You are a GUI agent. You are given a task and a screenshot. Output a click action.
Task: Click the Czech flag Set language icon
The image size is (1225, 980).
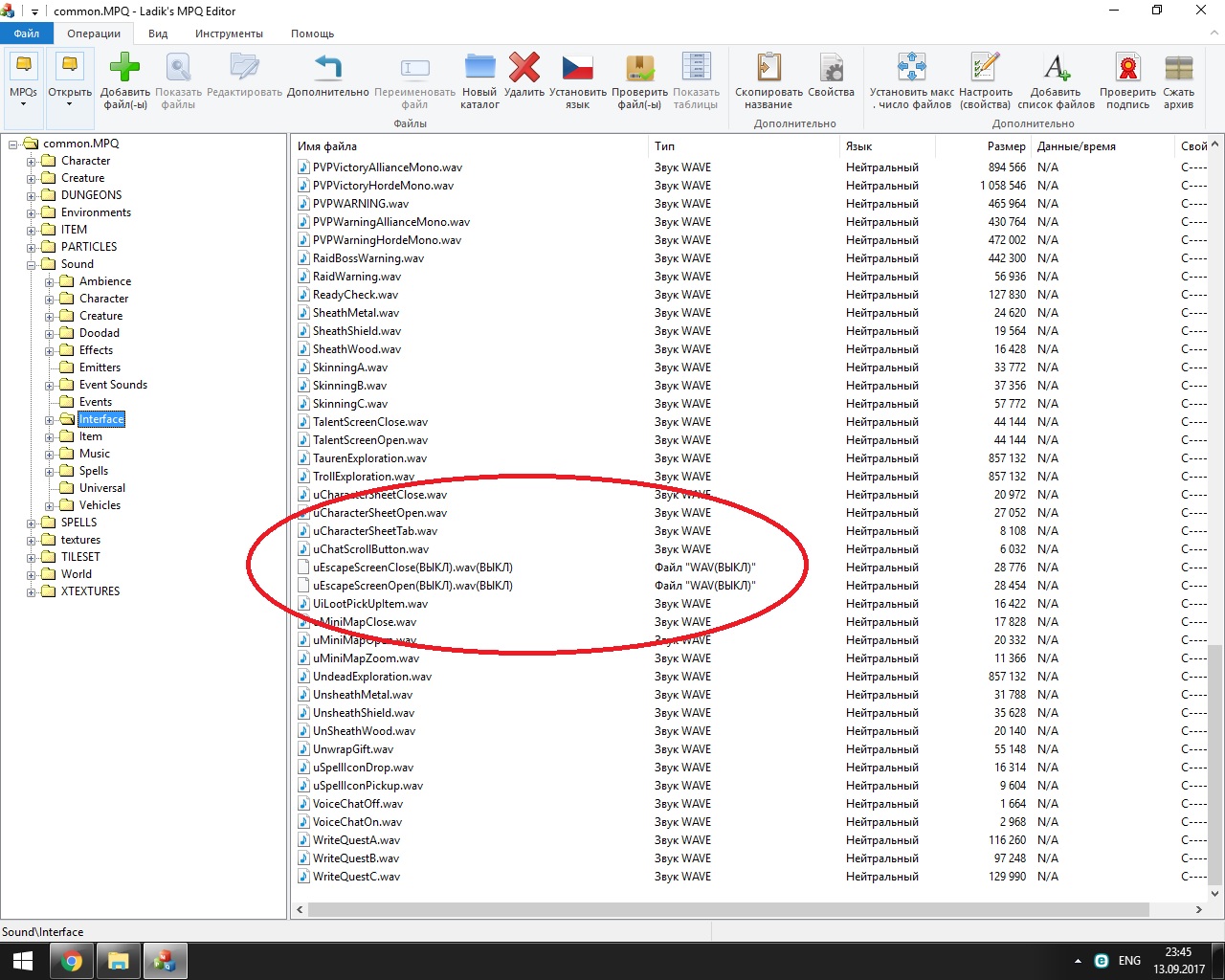click(x=577, y=69)
